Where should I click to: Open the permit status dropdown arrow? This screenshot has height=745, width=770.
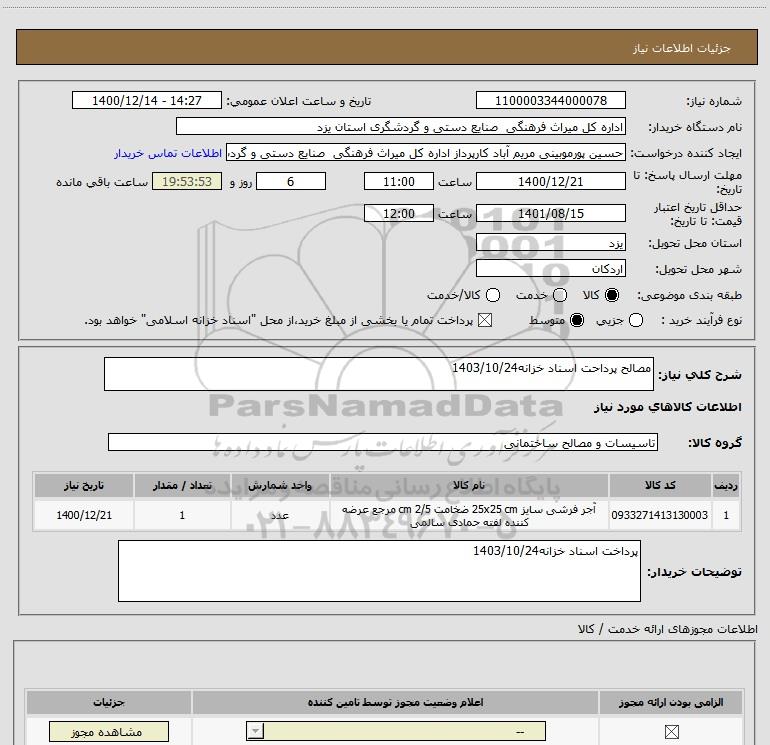(255, 731)
